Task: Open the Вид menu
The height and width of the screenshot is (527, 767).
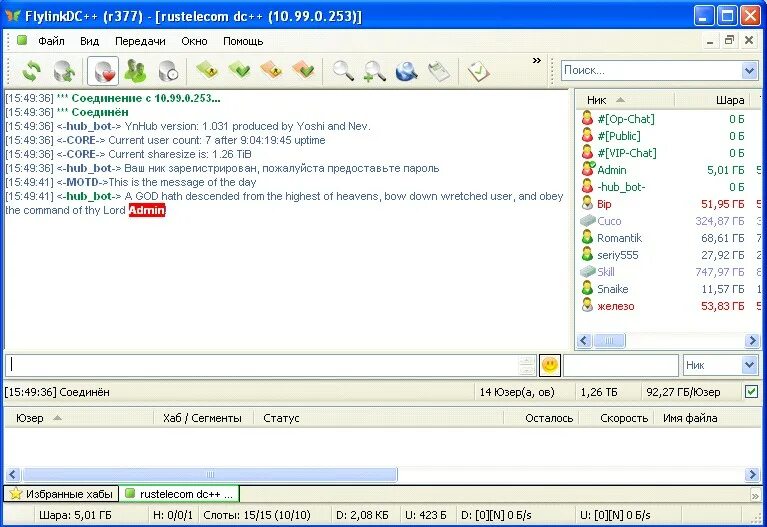Action: click(90, 41)
